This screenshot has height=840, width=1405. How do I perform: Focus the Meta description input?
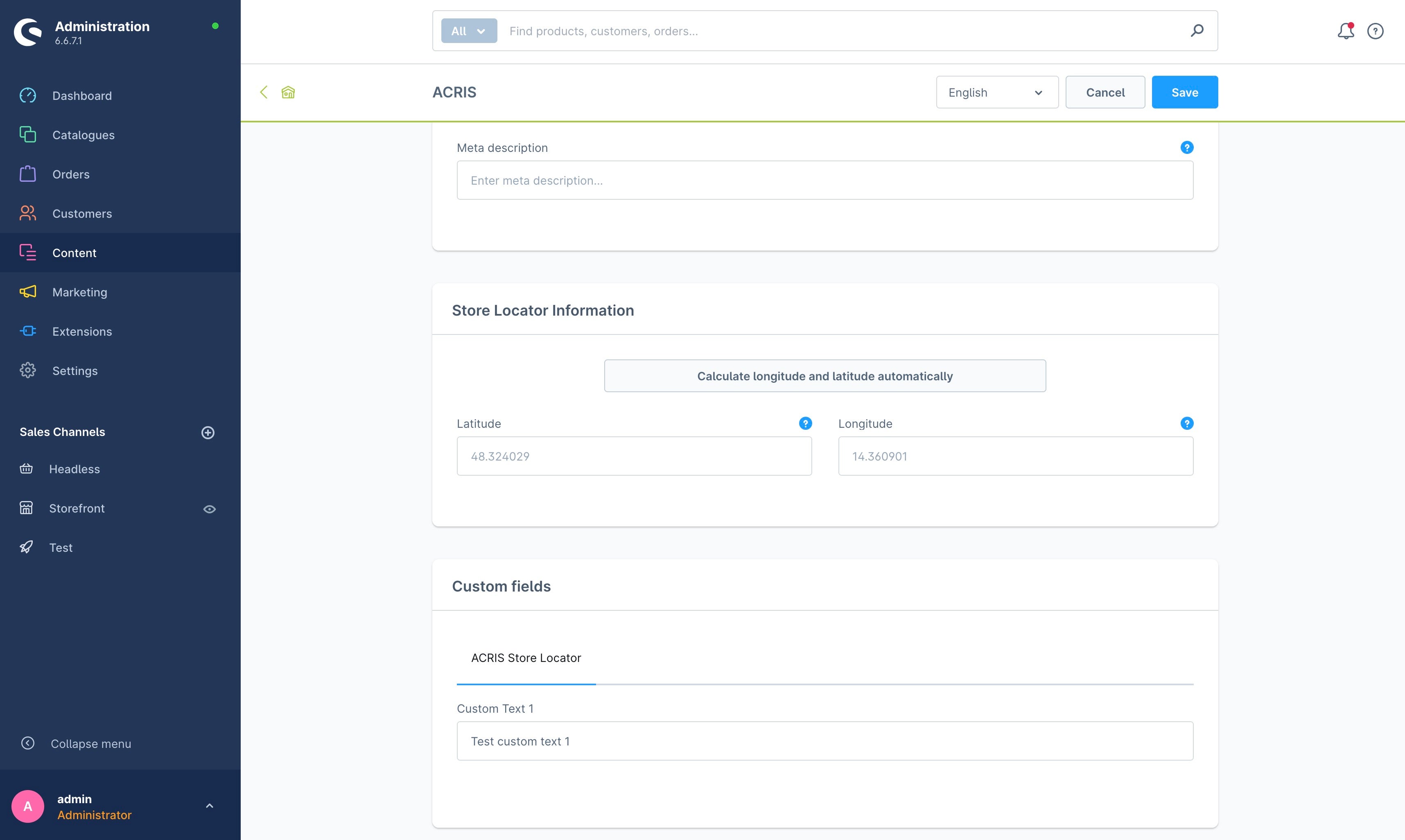pos(825,180)
